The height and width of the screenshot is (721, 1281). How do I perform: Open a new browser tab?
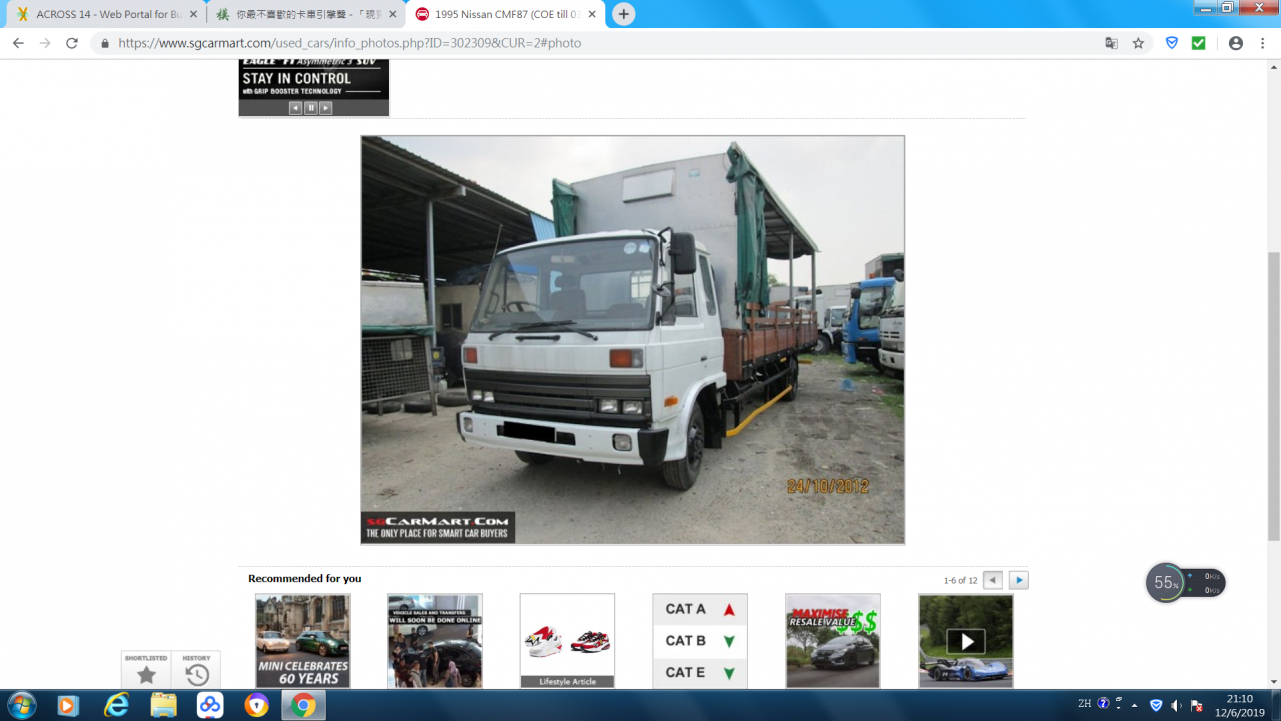pos(624,14)
